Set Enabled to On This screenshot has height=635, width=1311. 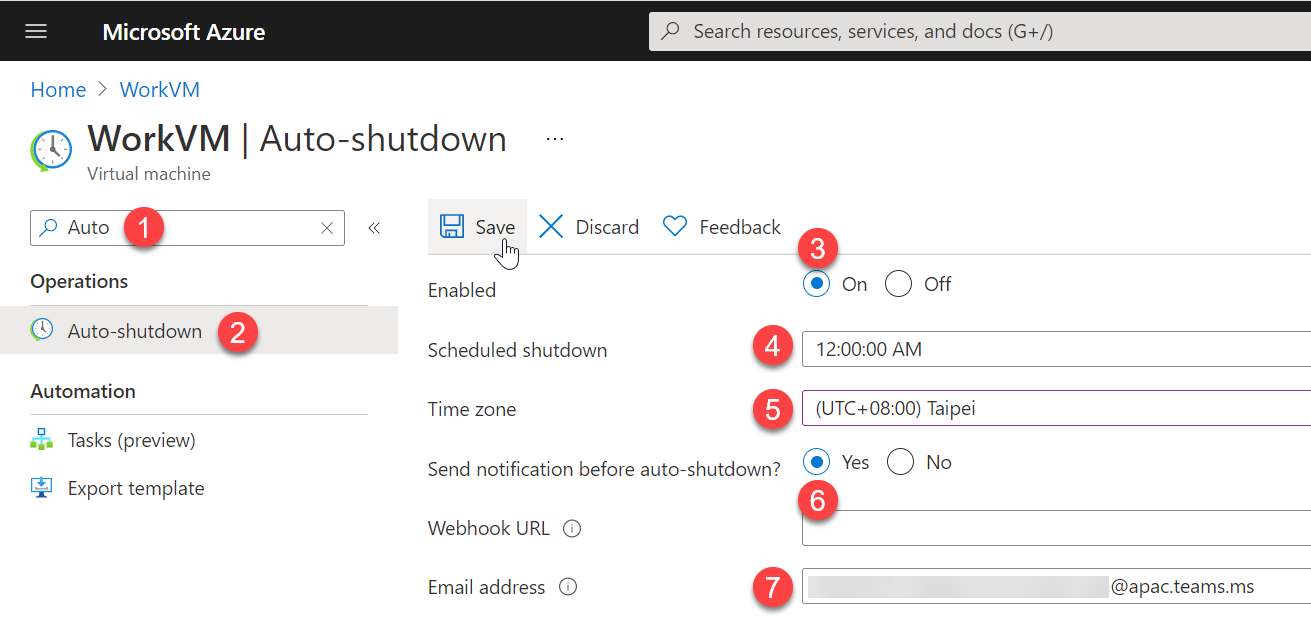tap(817, 284)
